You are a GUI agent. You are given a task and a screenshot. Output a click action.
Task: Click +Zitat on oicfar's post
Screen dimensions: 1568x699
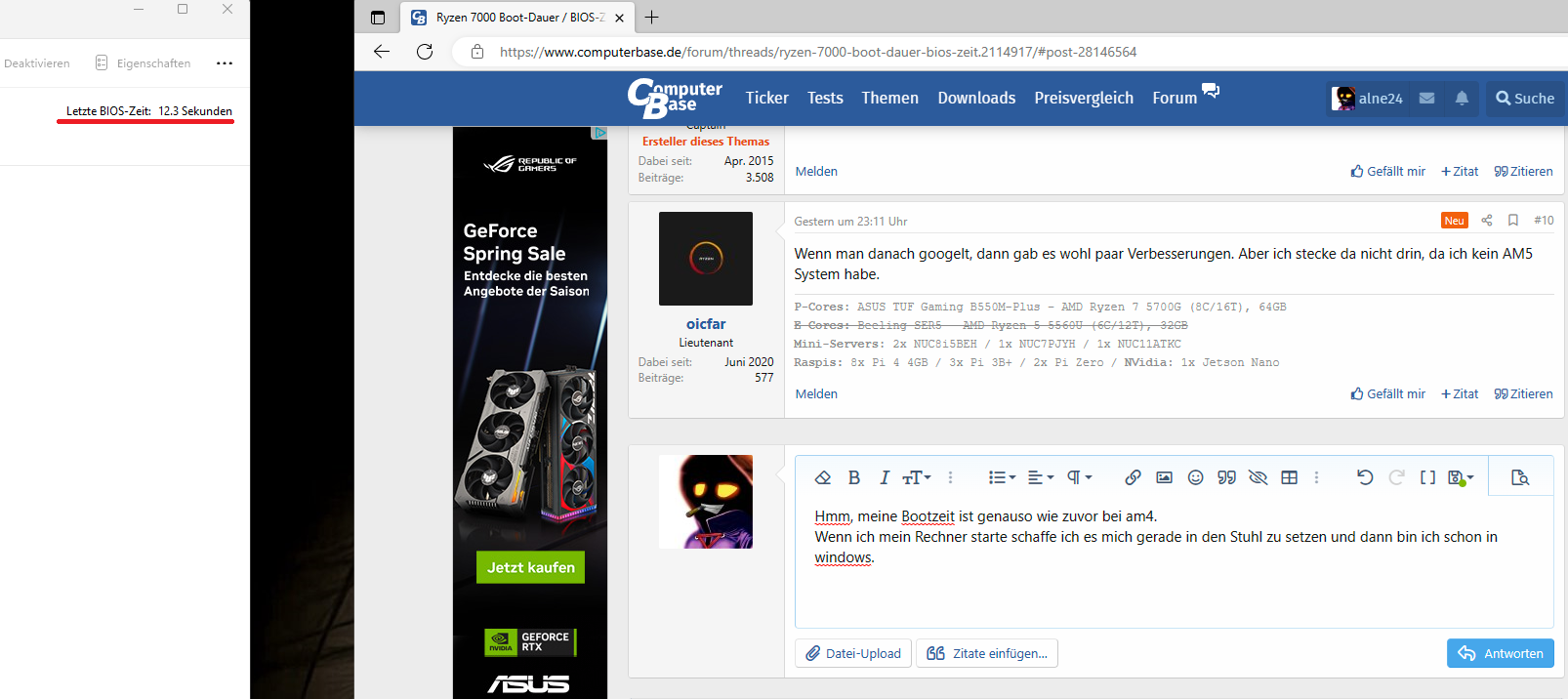(x=1460, y=394)
